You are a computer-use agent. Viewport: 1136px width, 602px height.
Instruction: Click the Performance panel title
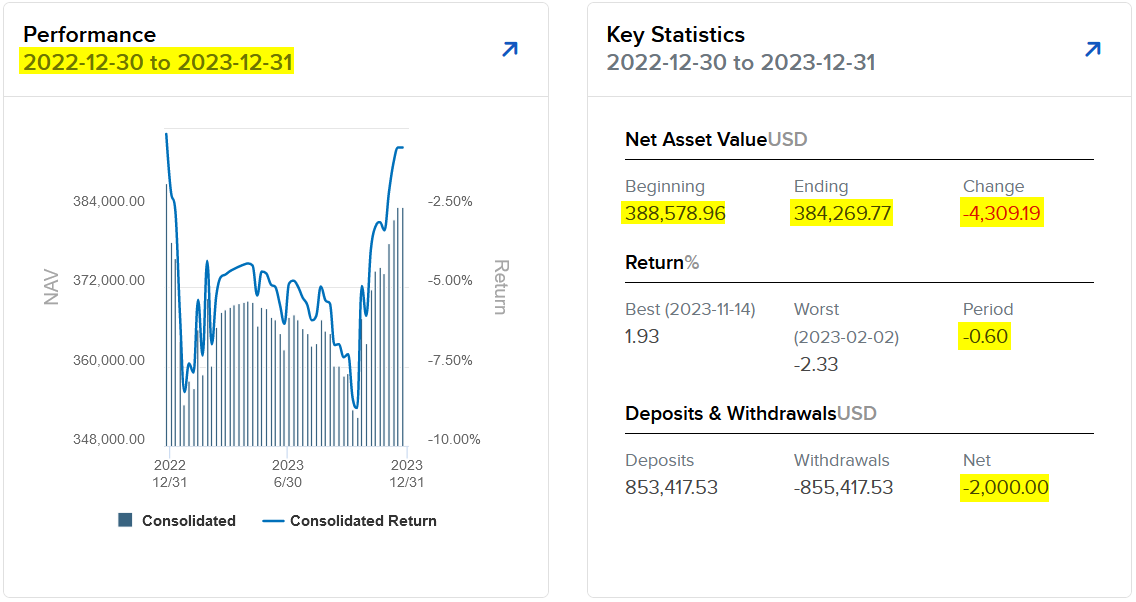pyautogui.click(x=90, y=35)
